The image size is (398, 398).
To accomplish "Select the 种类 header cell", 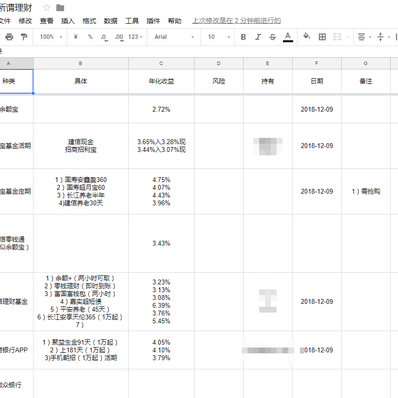I will pyautogui.click(x=16, y=81).
